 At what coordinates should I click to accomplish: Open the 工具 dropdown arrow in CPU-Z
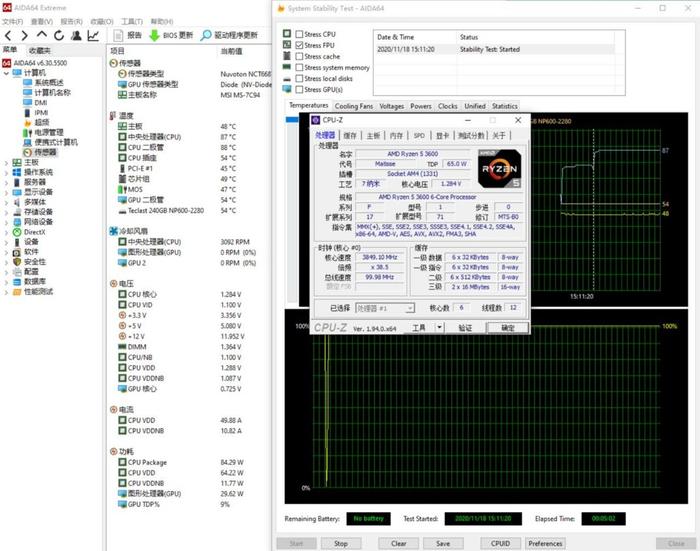point(439,328)
